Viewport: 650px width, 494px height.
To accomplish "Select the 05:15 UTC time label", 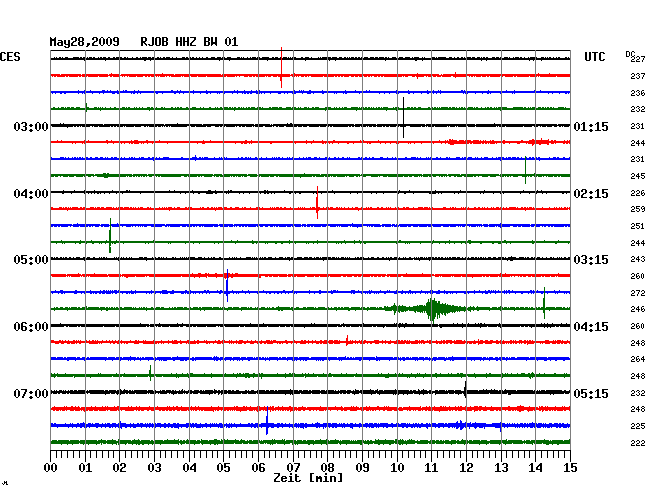I will tap(591, 393).
